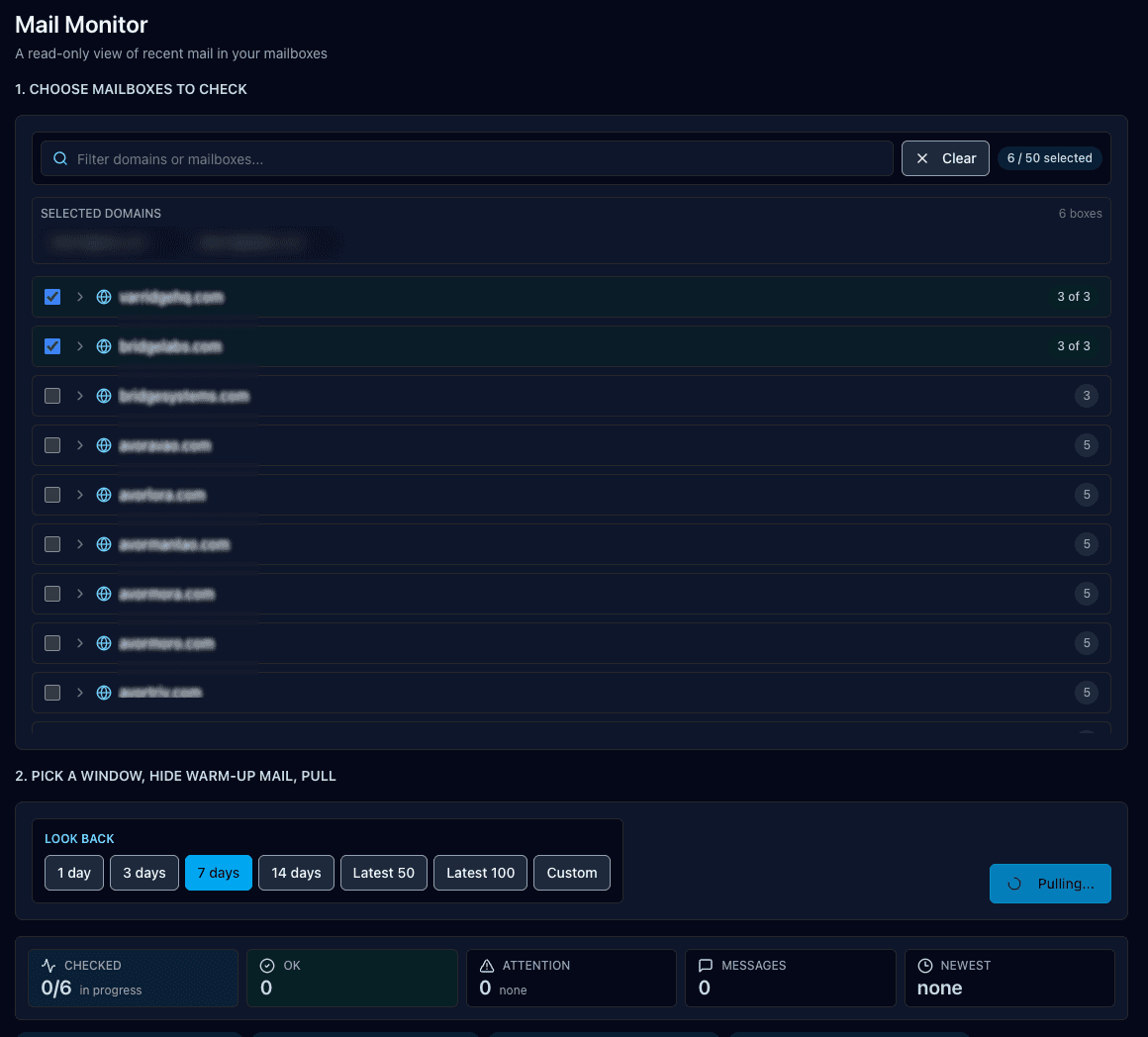
Task: Click the SELECTED DOMAINS label
Action: click(101, 214)
